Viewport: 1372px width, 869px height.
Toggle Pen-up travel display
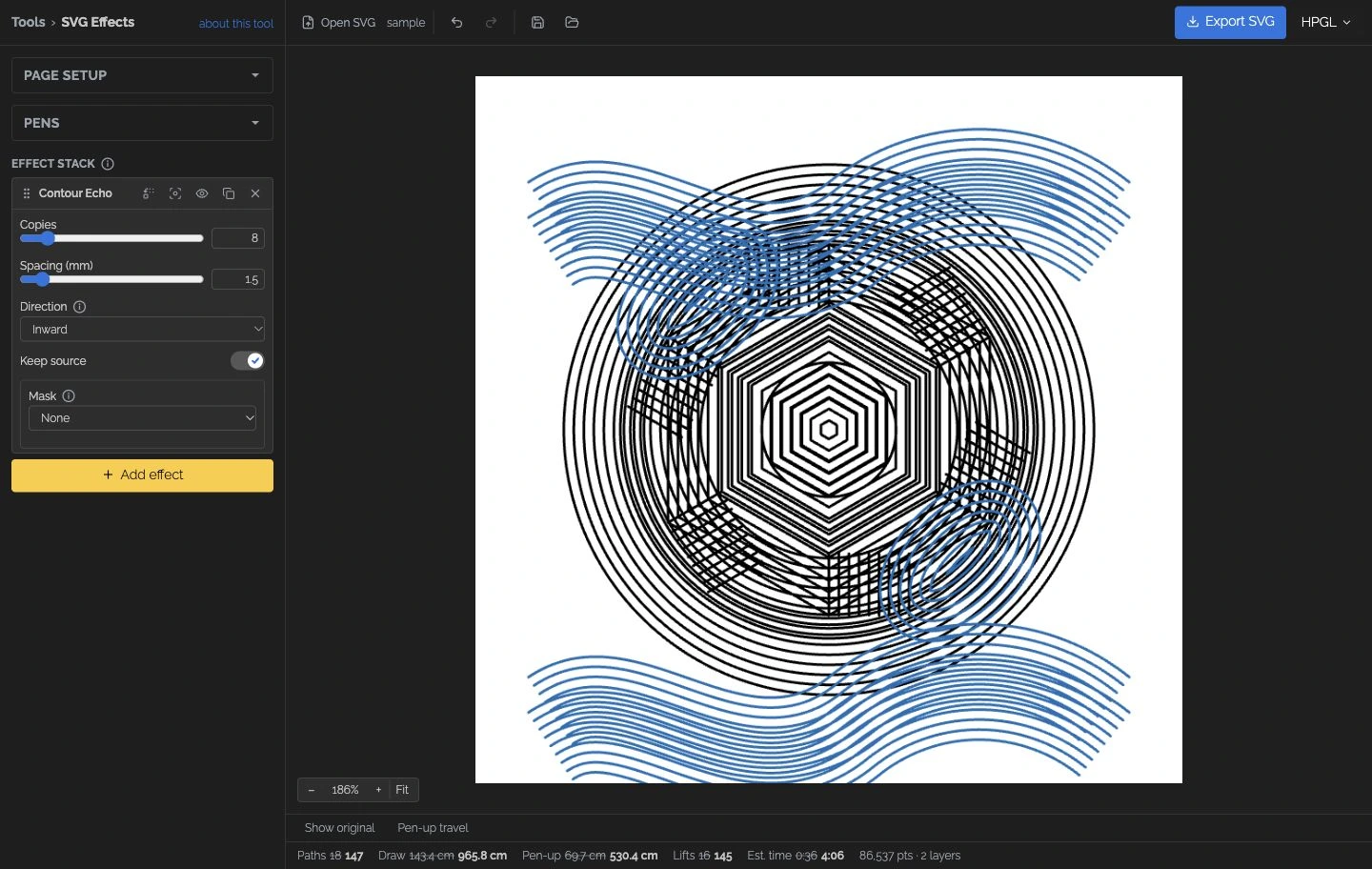click(x=434, y=828)
